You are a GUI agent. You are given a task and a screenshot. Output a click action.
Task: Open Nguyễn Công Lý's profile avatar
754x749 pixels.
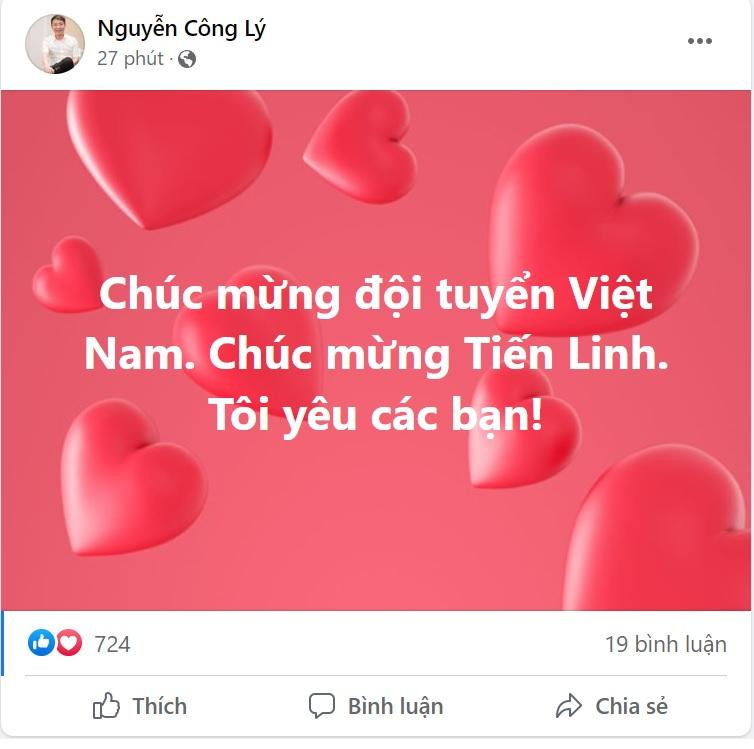click(55, 44)
